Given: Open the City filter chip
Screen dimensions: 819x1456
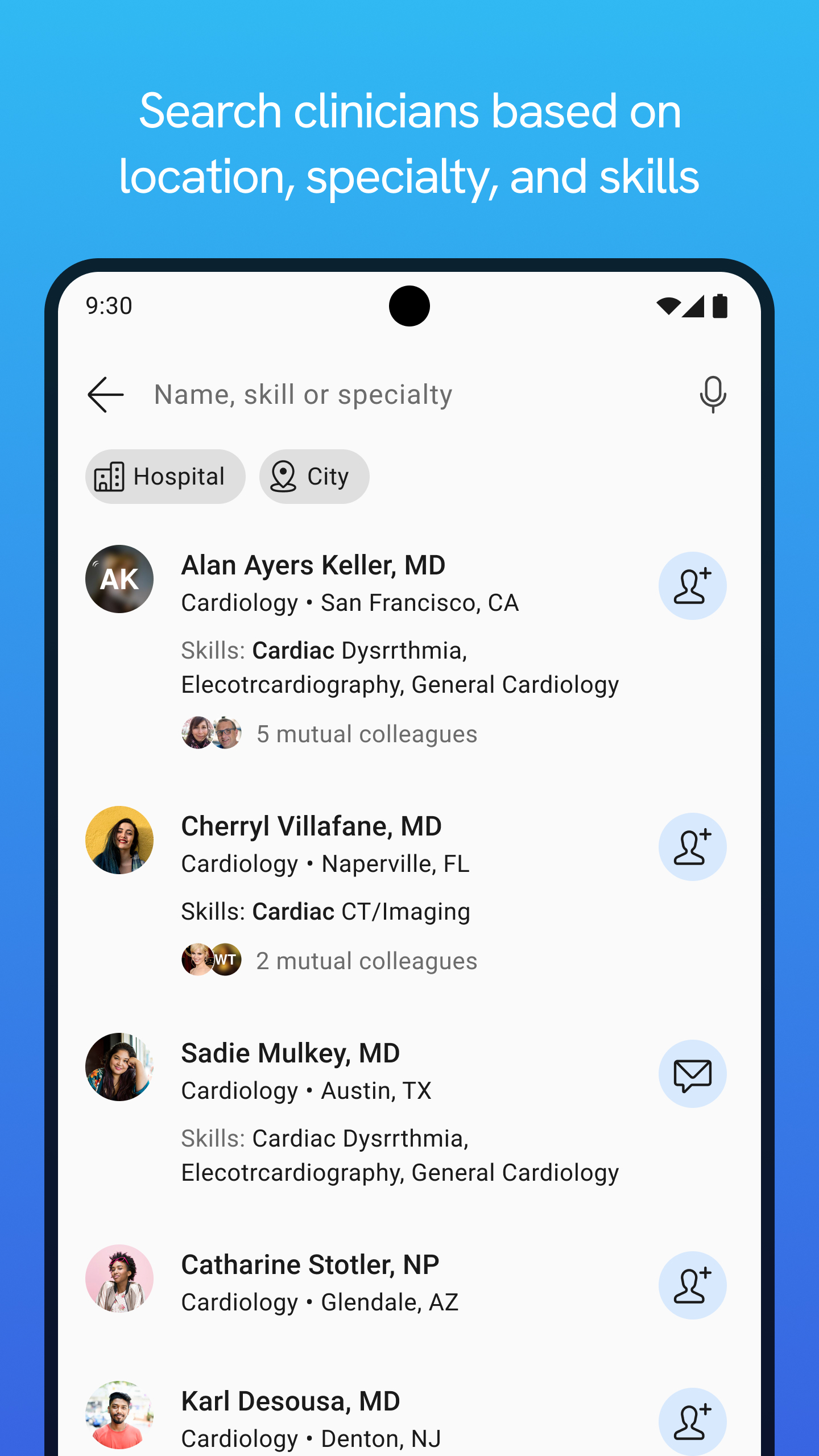Looking at the screenshot, I should [315, 477].
